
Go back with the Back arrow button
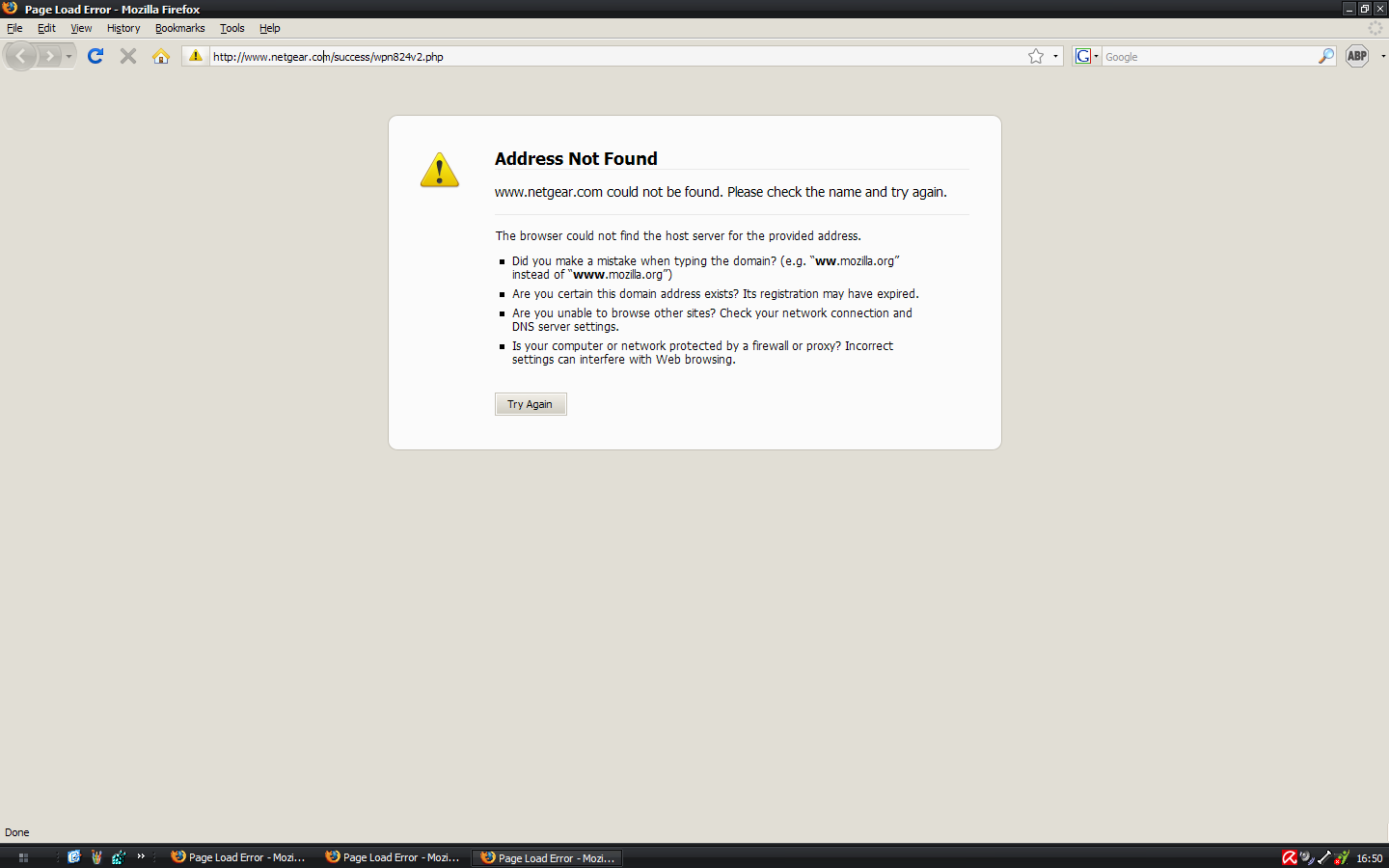pos(21,56)
